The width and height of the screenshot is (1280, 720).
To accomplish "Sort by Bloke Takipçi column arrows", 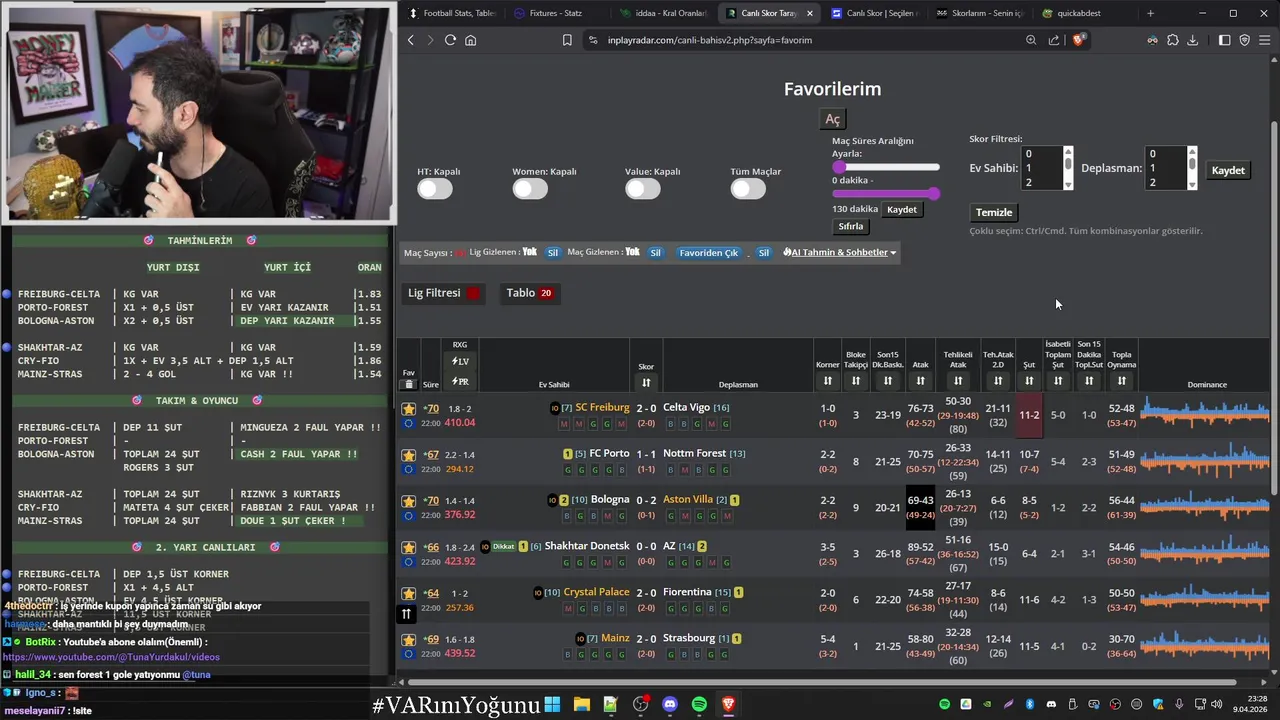I will pos(856,381).
